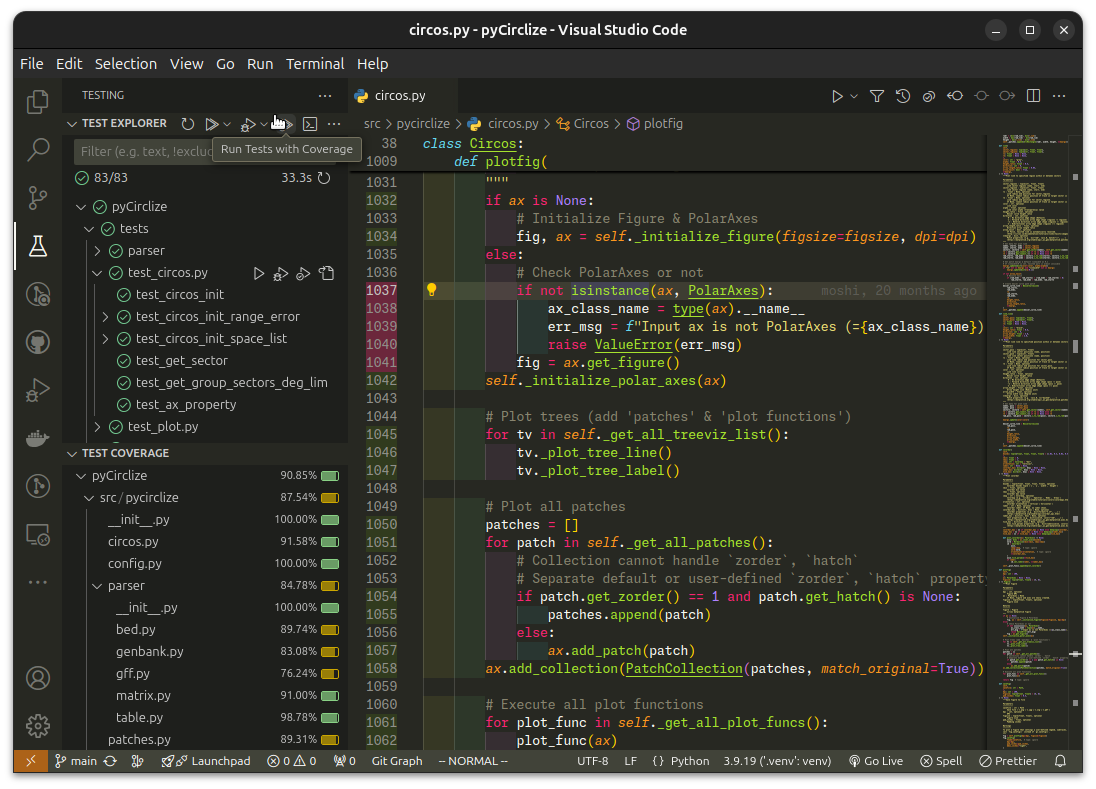Open Go Live server from status bar

[875, 761]
